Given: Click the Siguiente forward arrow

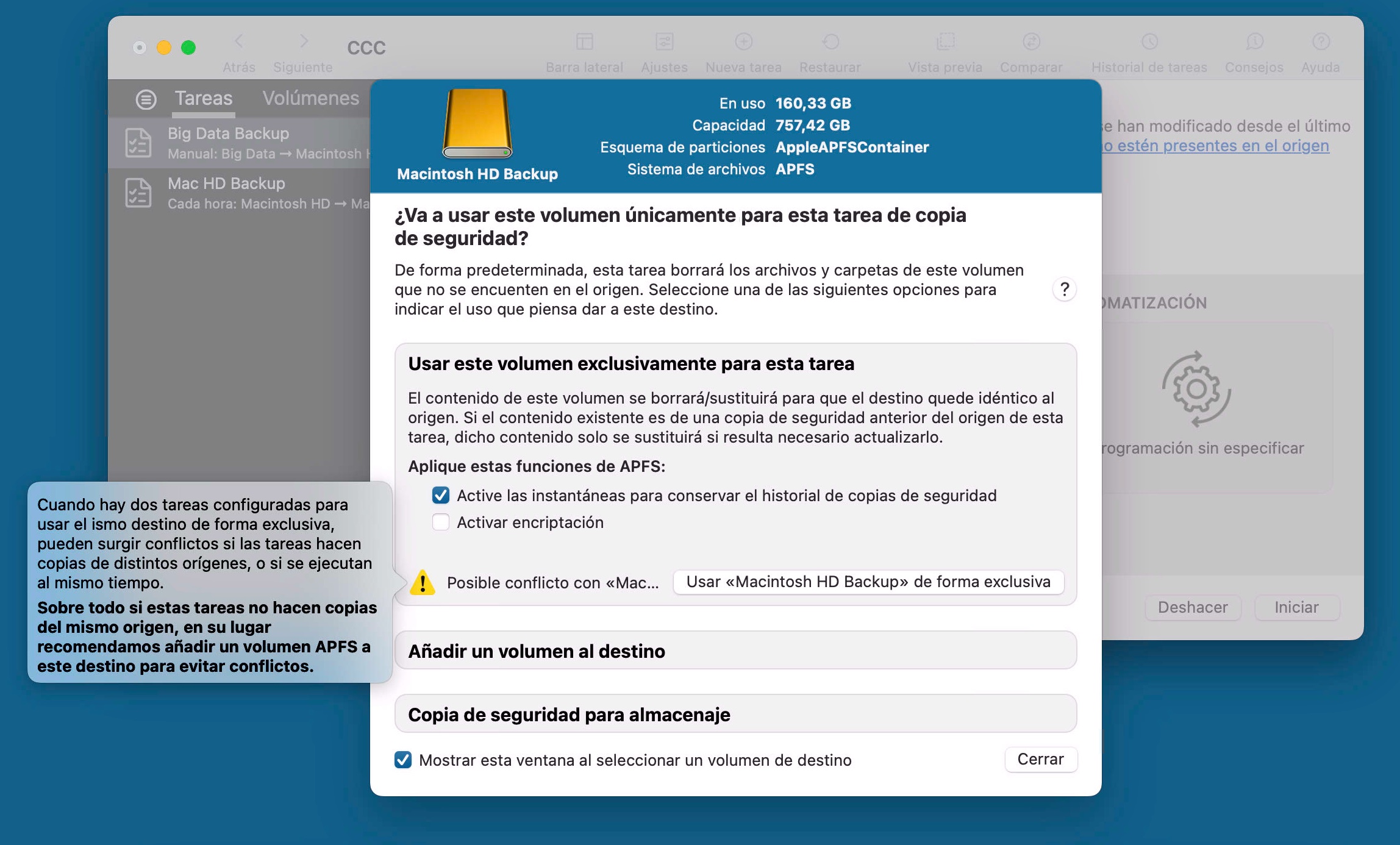Looking at the screenshot, I should 304,41.
